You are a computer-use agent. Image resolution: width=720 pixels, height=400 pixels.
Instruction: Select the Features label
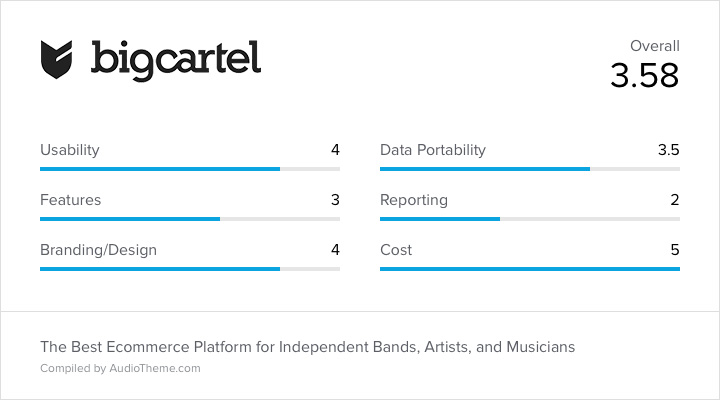[x=71, y=200]
